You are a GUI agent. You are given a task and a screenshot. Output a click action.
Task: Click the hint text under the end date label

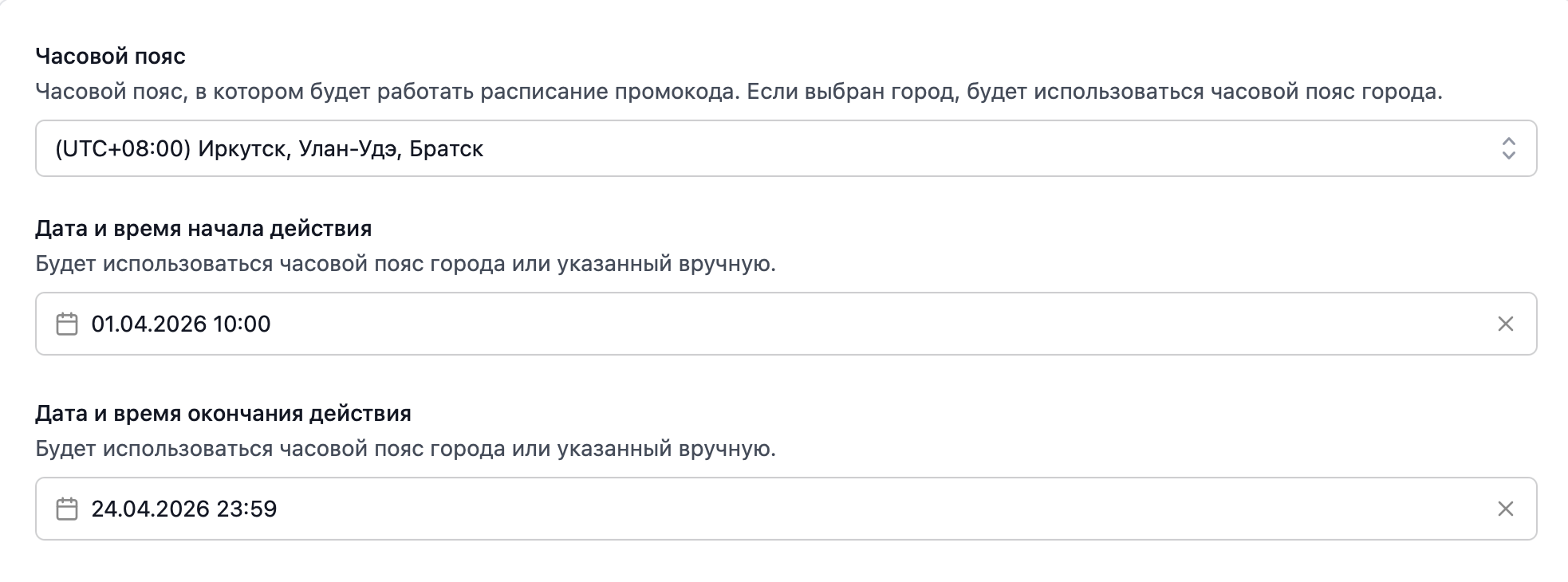click(405, 450)
